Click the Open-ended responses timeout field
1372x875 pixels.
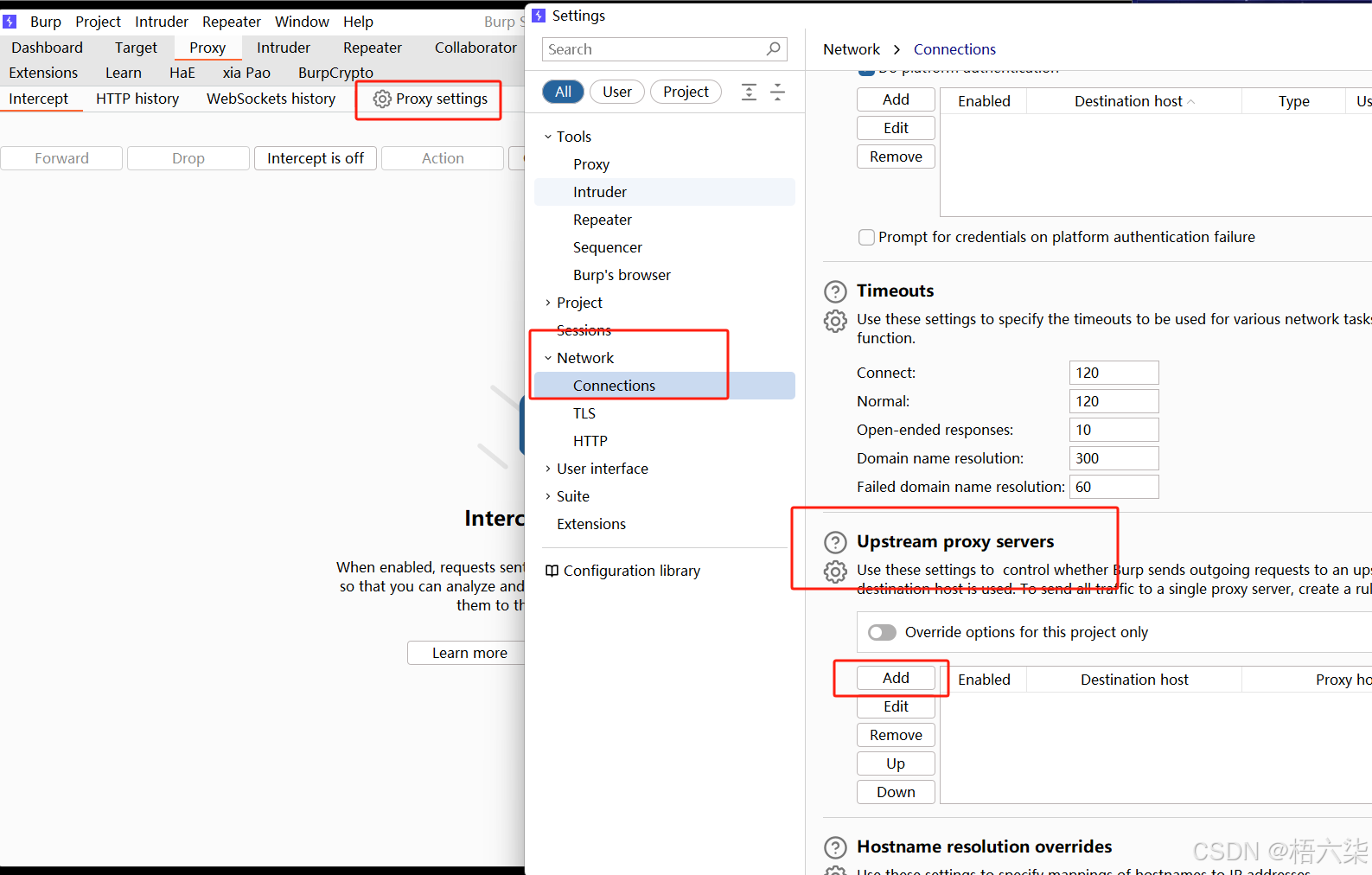pyautogui.click(x=1114, y=430)
